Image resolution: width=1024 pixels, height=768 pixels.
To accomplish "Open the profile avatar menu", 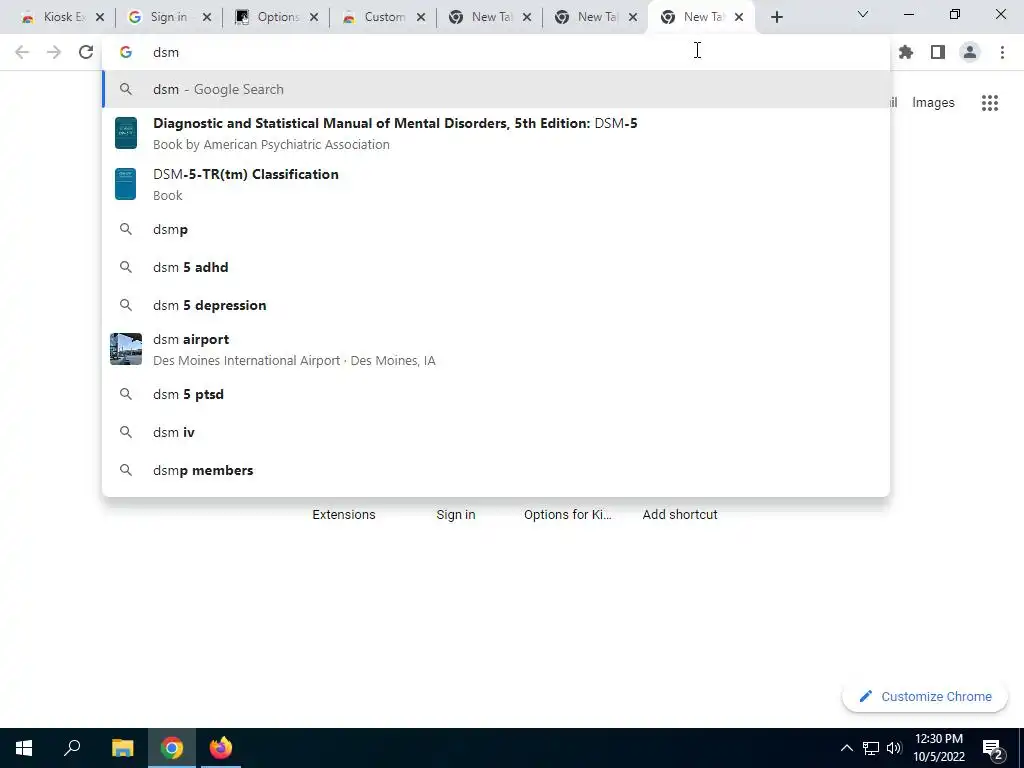I will (970, 52).
